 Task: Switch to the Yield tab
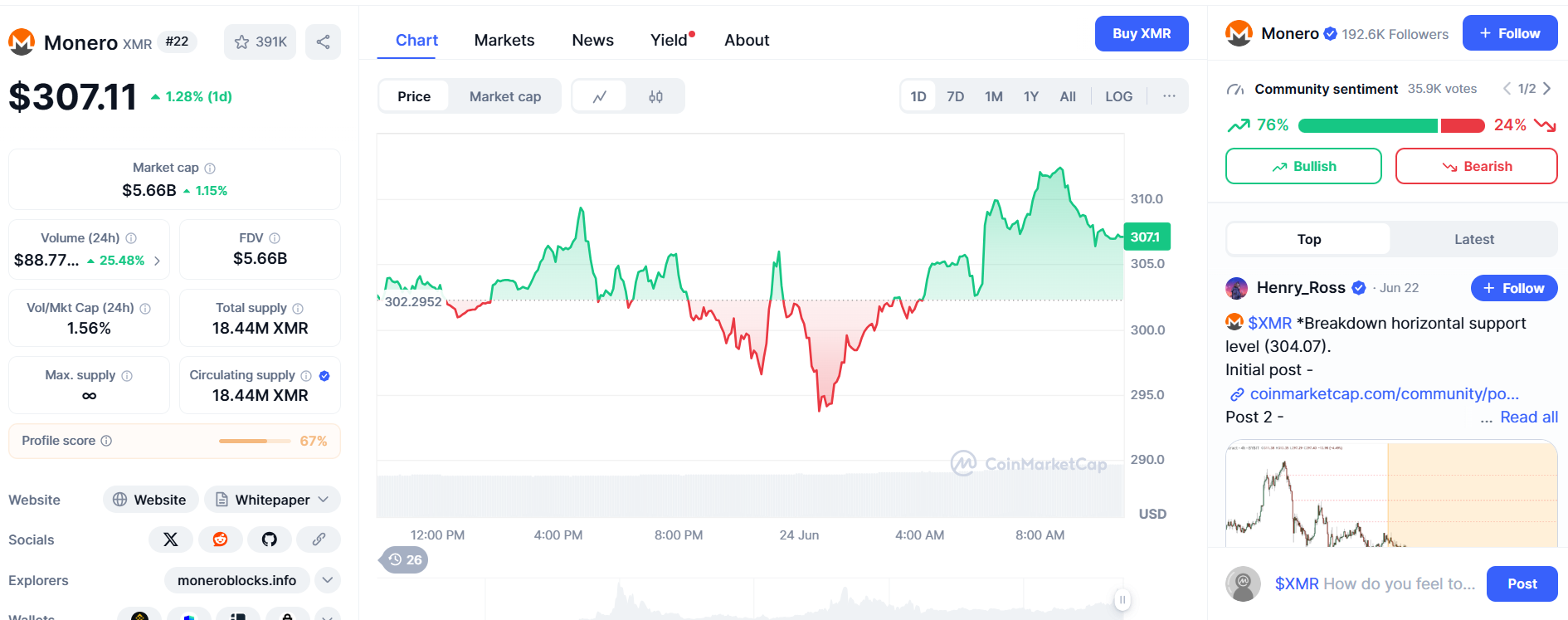tap(670, 40)
